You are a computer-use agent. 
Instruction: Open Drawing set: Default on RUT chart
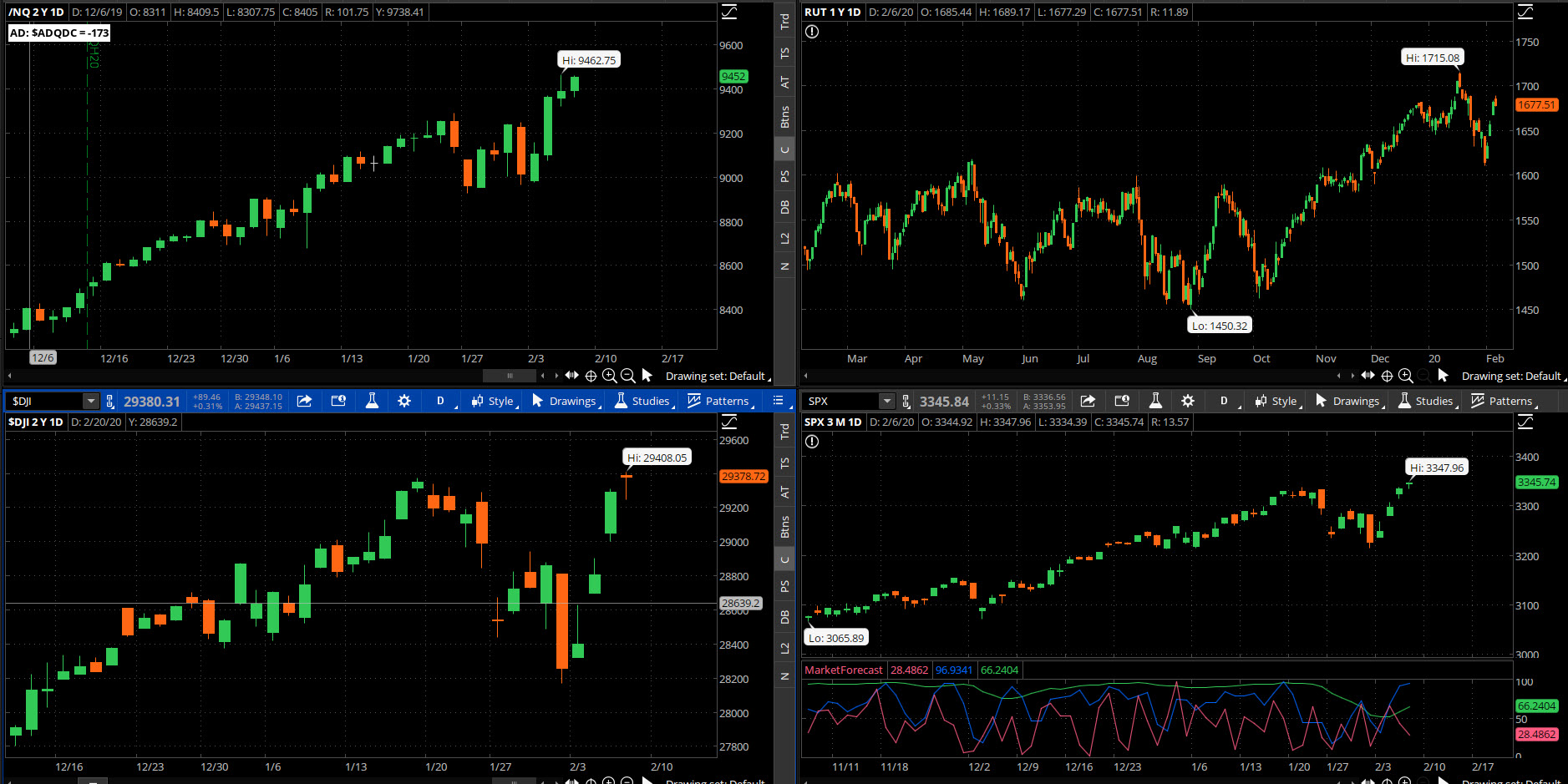(x=1513, y=376)
